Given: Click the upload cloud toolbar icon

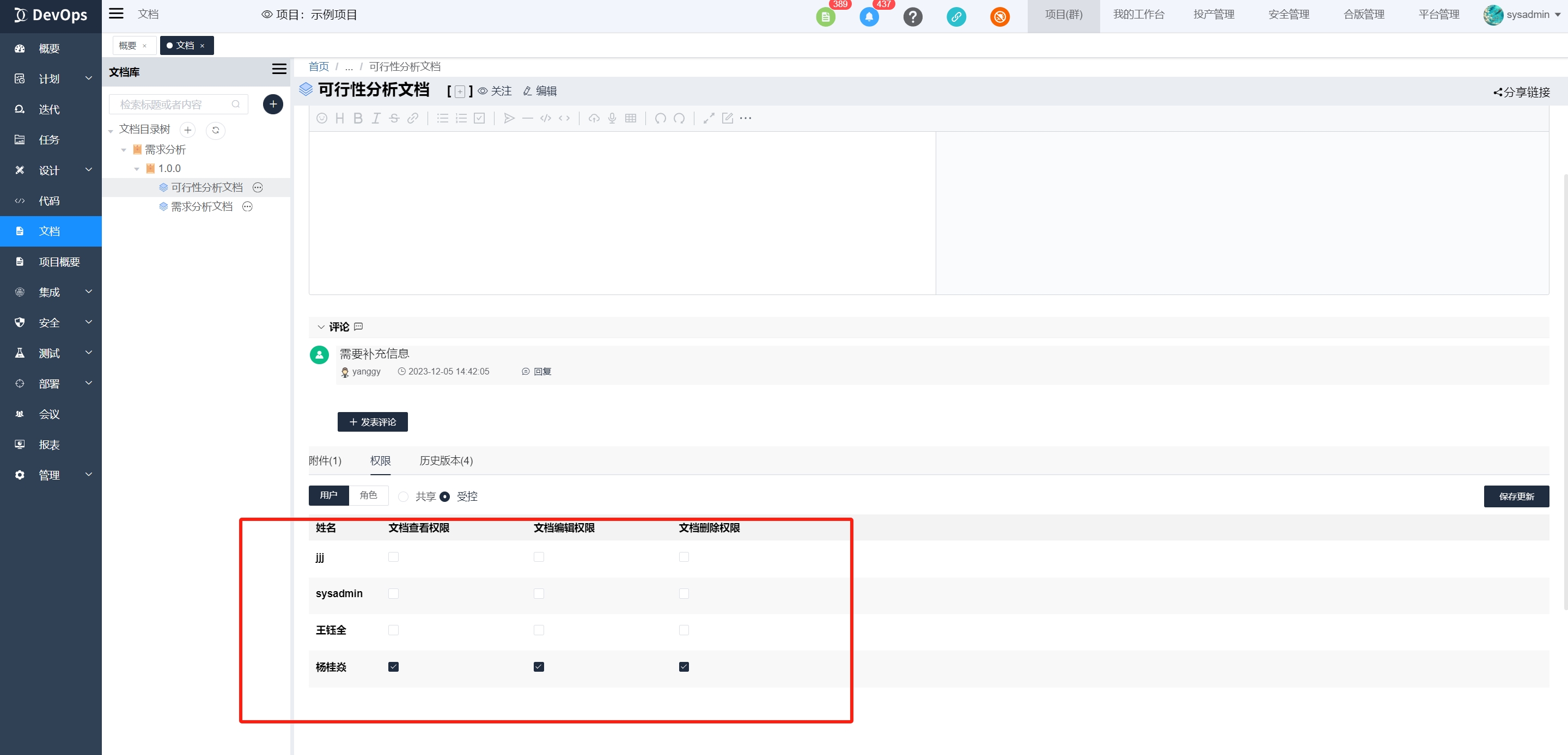Looking at the screenshot, I should click(x=594, y=118).
